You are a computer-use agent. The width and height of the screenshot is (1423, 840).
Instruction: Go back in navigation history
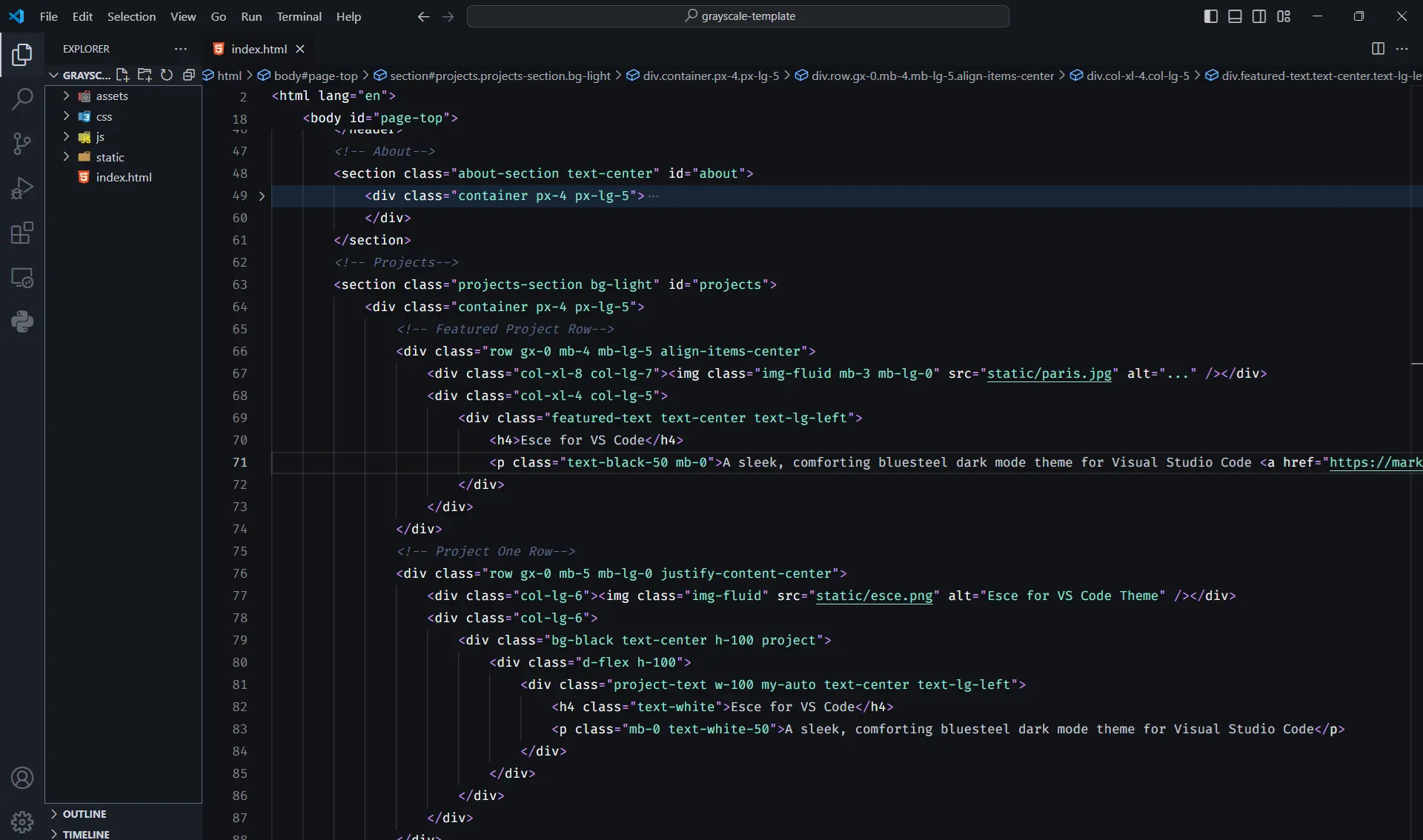pos(423,16)
